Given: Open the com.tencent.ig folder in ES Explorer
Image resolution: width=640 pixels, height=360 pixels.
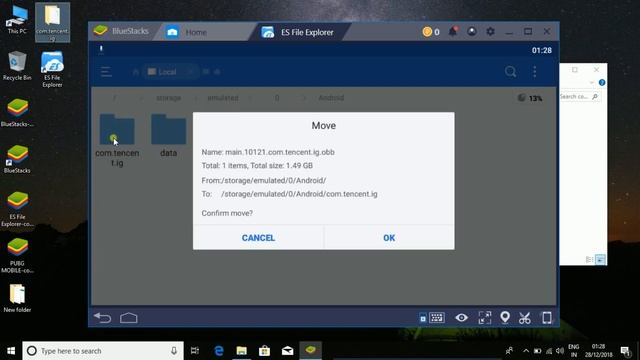Looking at the screenshot, I should click(x=117, y=140).
